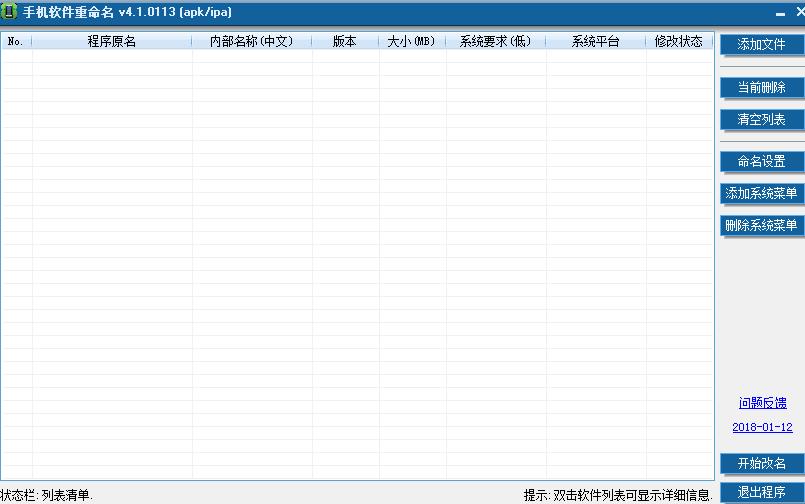Click 大小(MB) column header
Screen dimensions: 805x504
pyautogui.click(x=412, y=42)
